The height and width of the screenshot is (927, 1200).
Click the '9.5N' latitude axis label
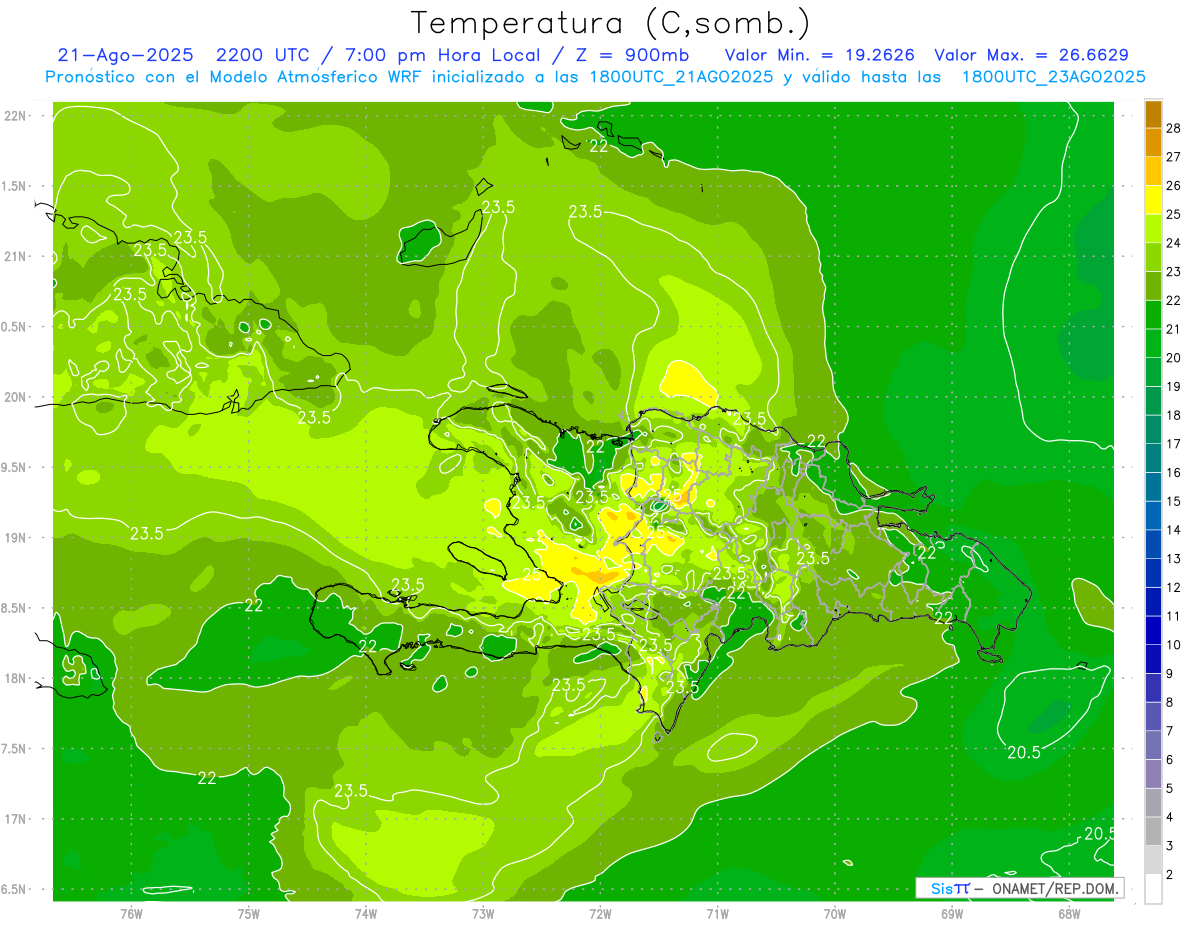point(14,467)
